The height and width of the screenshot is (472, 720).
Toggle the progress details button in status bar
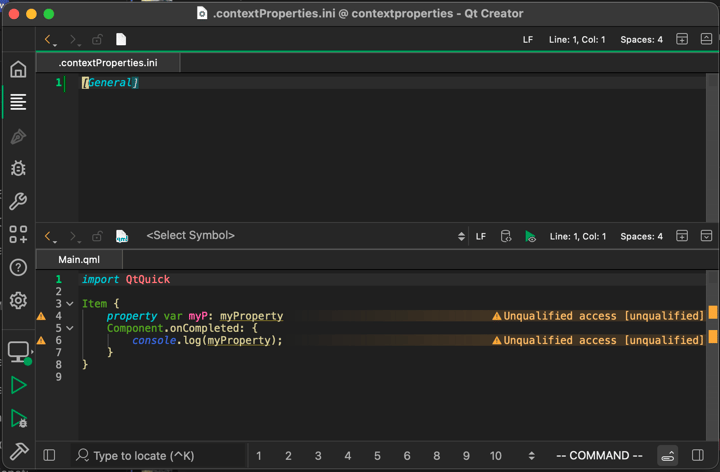pos(668,456)
